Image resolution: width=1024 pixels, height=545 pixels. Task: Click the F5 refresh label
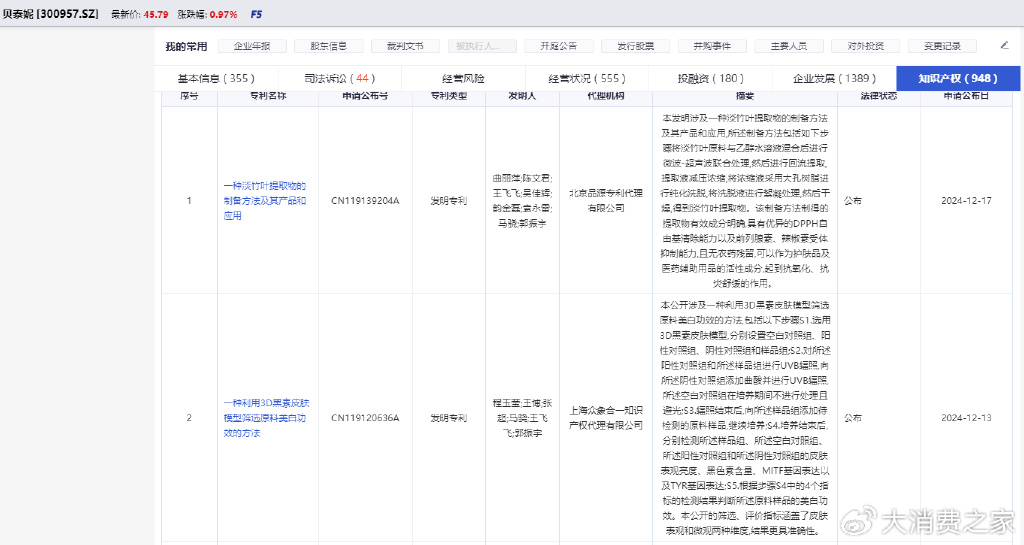tap(257, 15)
